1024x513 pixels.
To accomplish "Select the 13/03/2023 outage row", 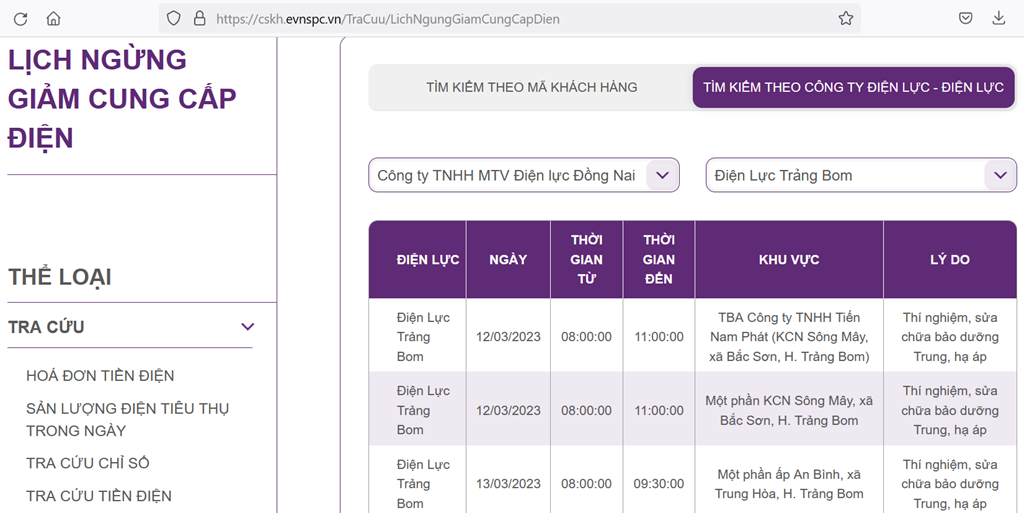I will click(692, 484).
